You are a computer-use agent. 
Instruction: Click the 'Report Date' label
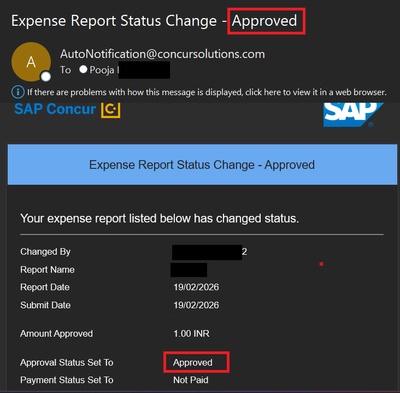coord(45,287)
